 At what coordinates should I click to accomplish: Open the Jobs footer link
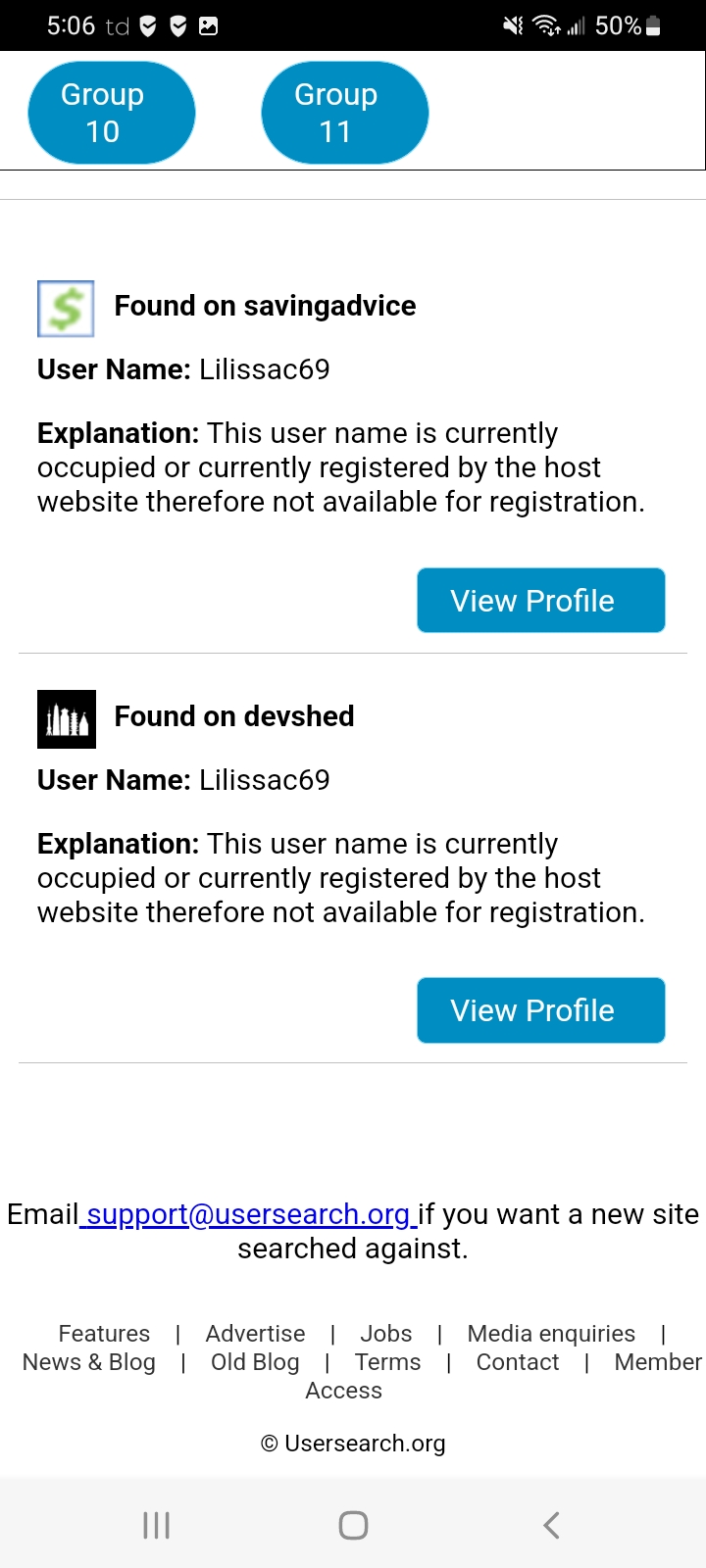point(386,1334)
